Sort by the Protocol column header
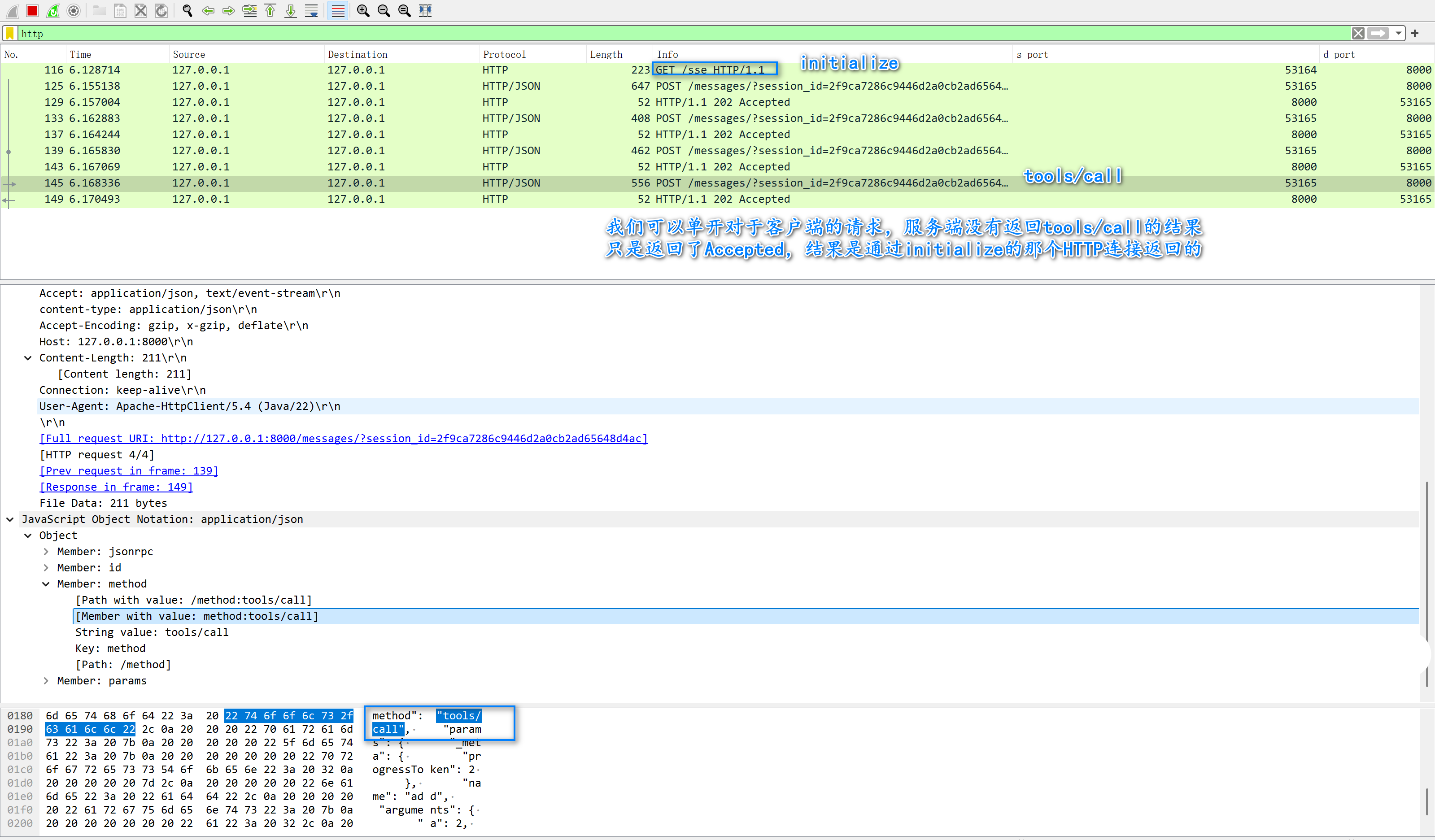 pos(532,55)
